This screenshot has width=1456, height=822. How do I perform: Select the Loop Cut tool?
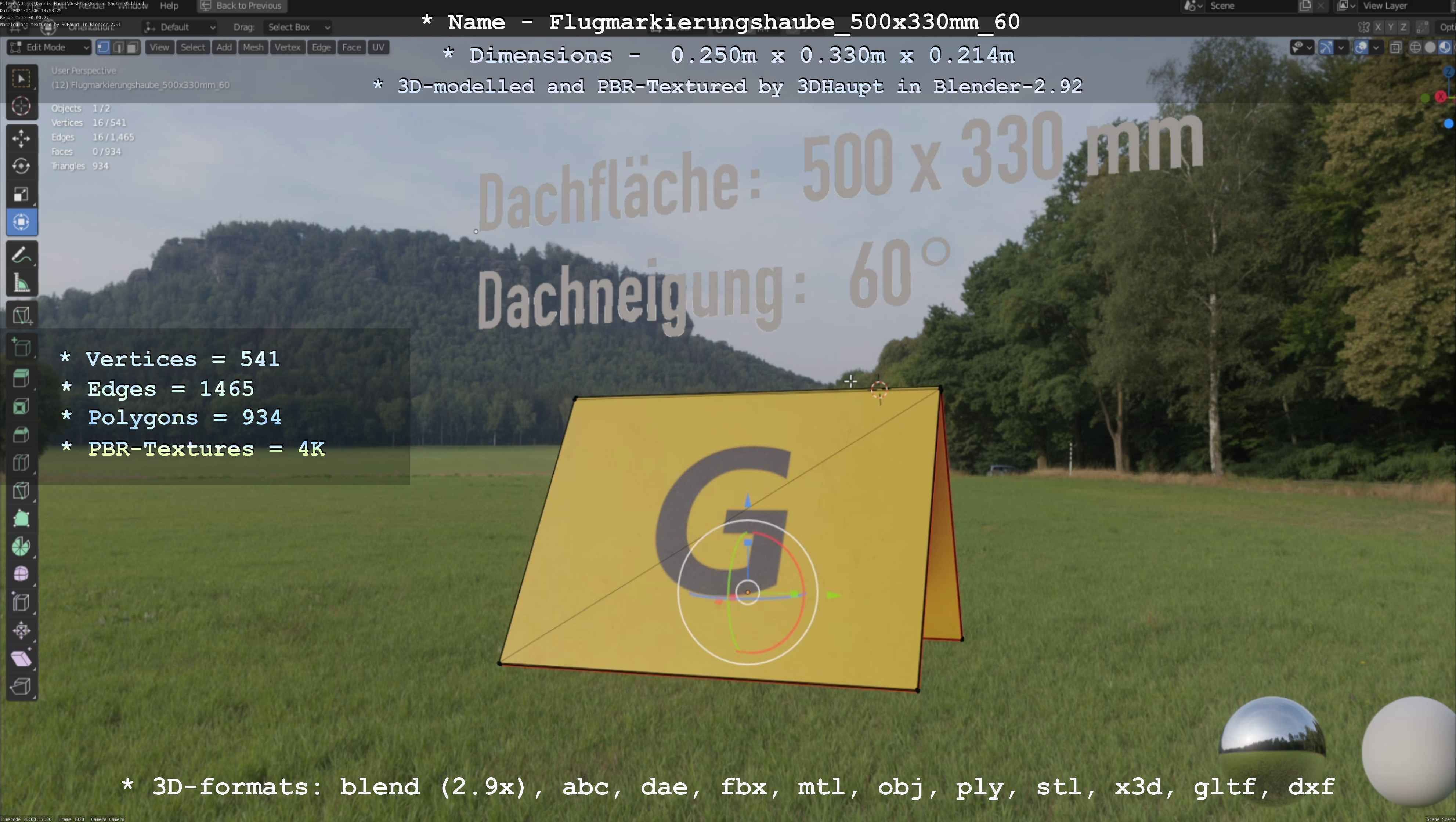point(21,462)
